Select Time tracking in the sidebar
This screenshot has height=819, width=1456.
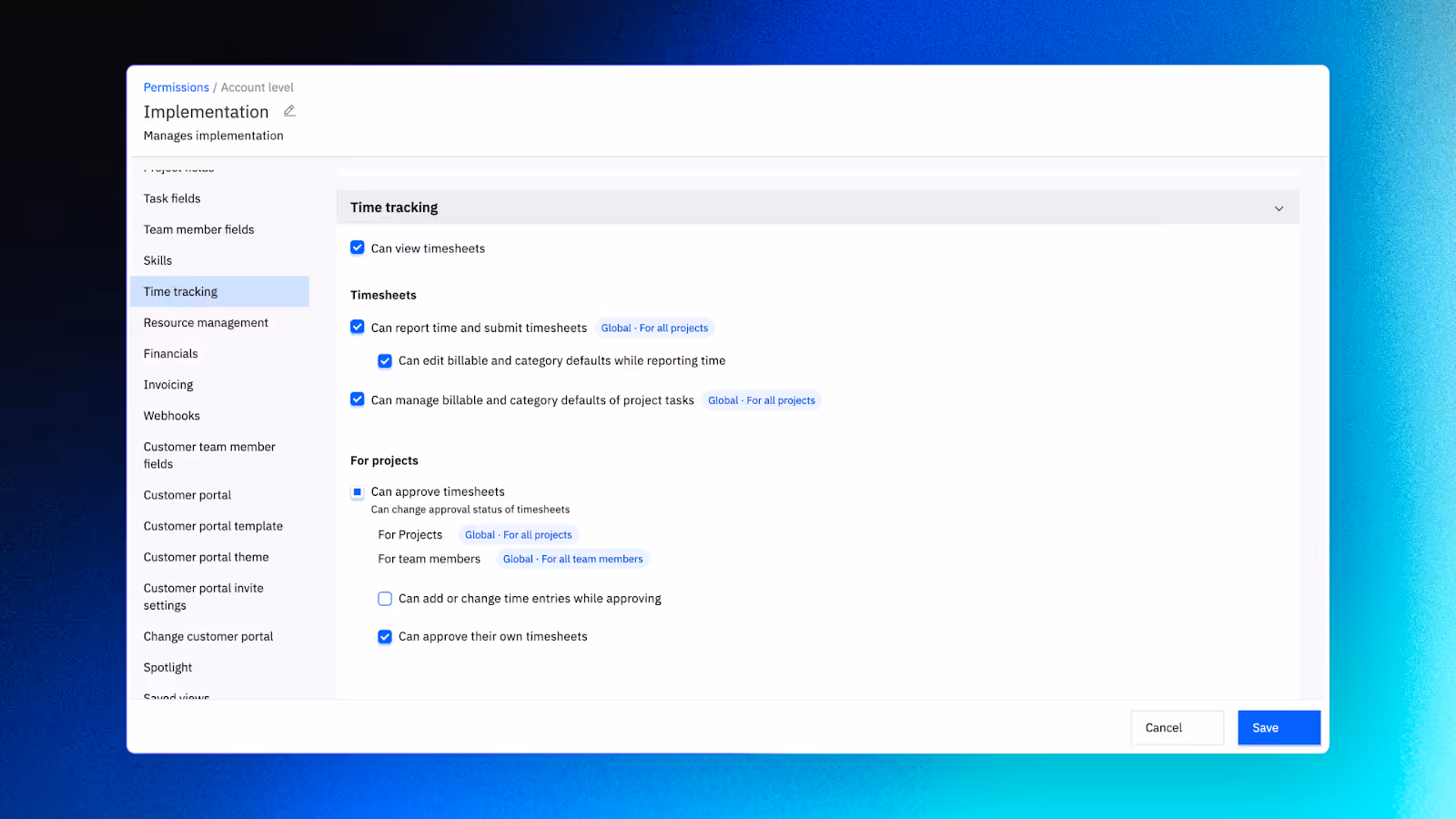click(x=219, y=291)
